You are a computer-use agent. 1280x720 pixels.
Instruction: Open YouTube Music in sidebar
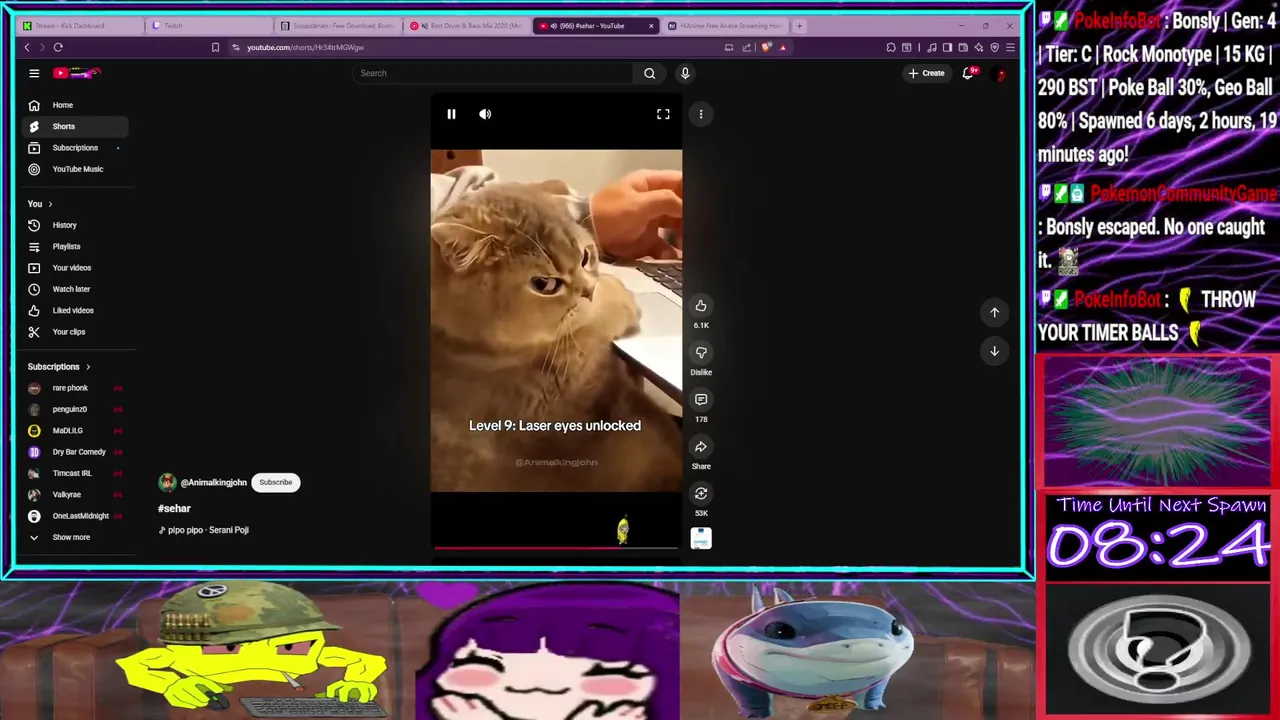point(74,169)
